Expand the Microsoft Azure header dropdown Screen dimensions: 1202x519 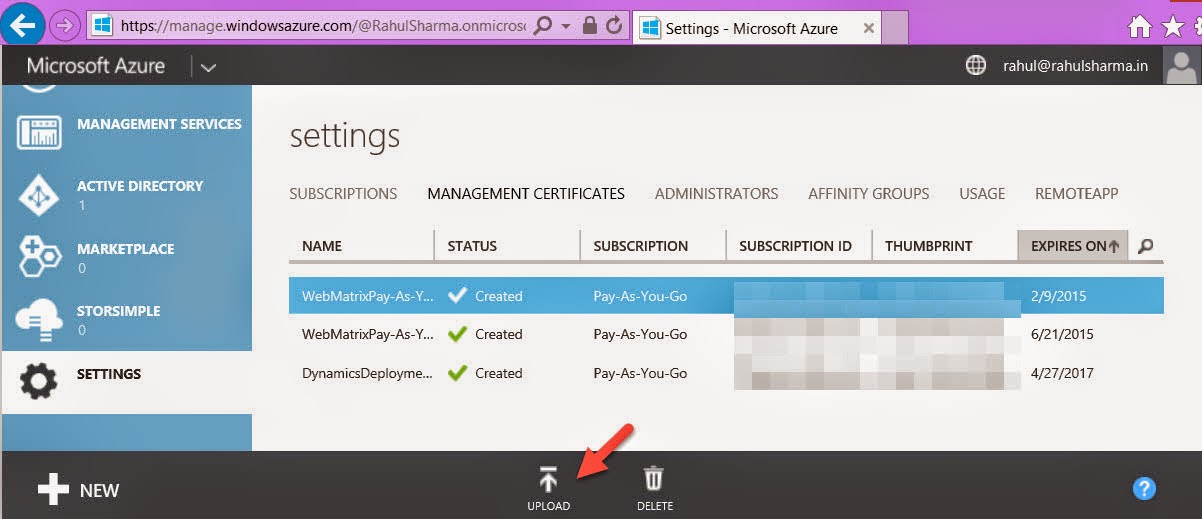(208, 67)
